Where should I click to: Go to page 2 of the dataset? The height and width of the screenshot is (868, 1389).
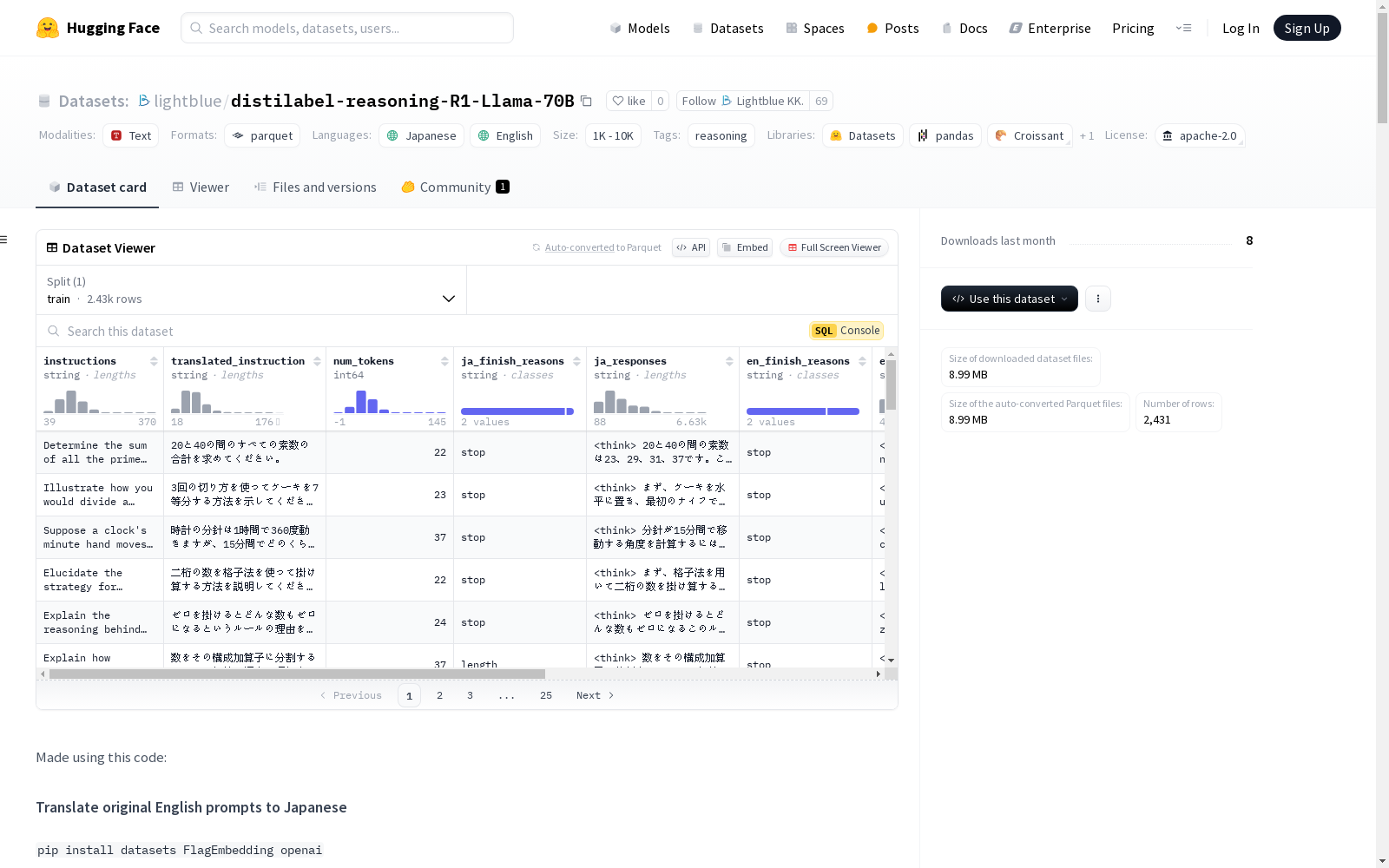coord(440,695)
